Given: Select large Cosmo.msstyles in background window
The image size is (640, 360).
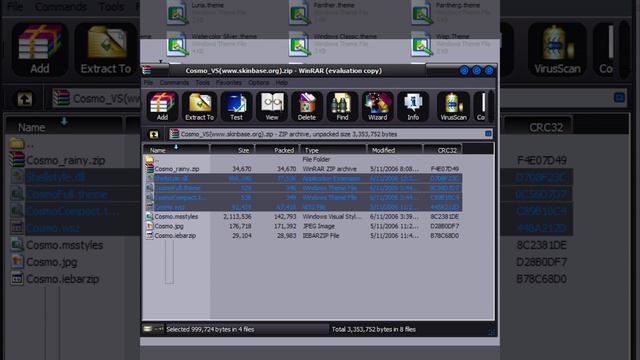Looking at the screenshot, I should click(x=64, y=245).
